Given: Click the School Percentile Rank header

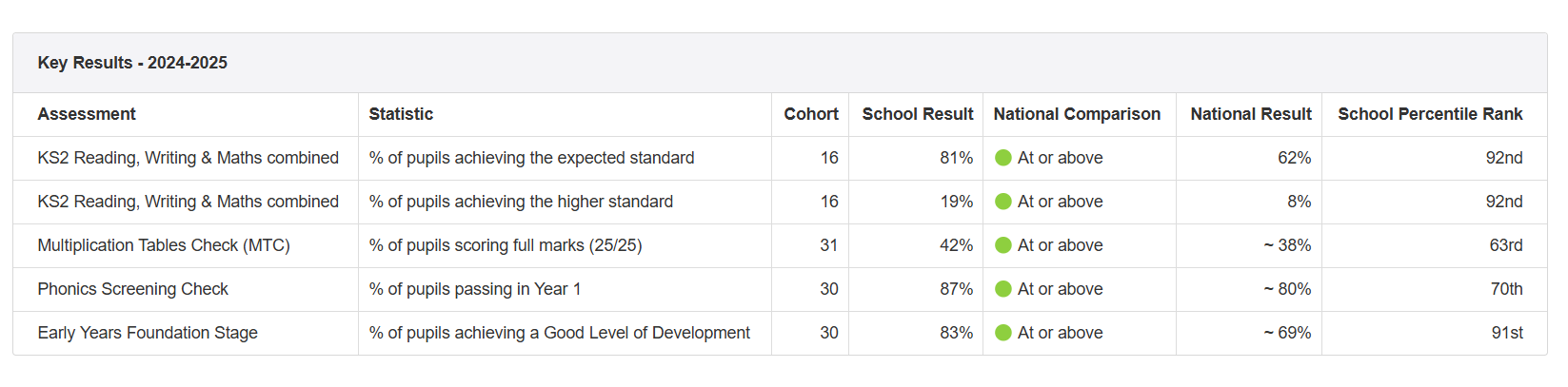Looking at the screenshot, I should pos(1429,114).
